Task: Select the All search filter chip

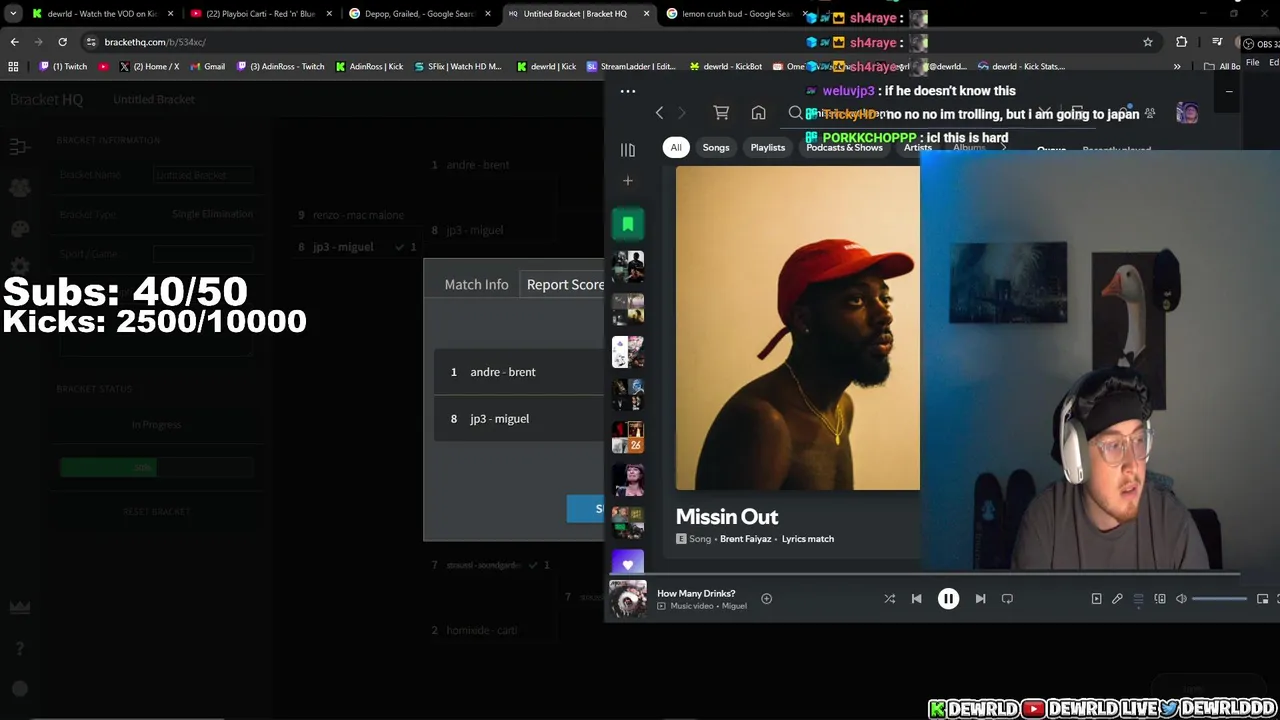Action: click(x=676, y=148)
